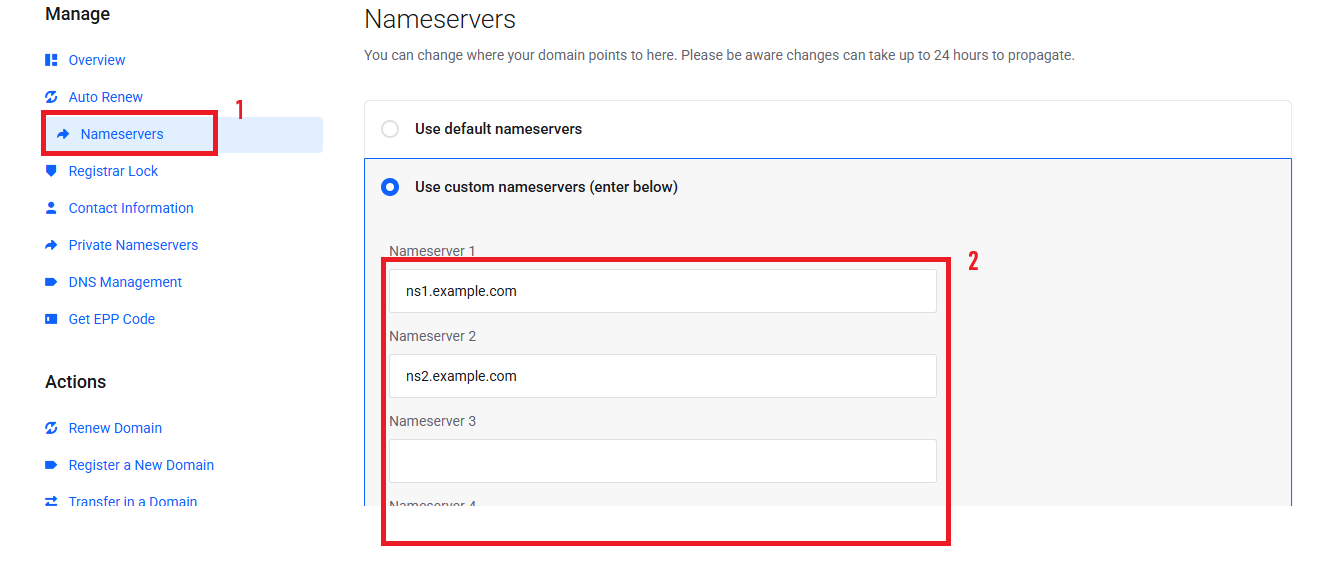Select the Use default nameservers radio button
Viewport: 1331px width, 571px height.
pyautogui.click(x=390, y=129)
